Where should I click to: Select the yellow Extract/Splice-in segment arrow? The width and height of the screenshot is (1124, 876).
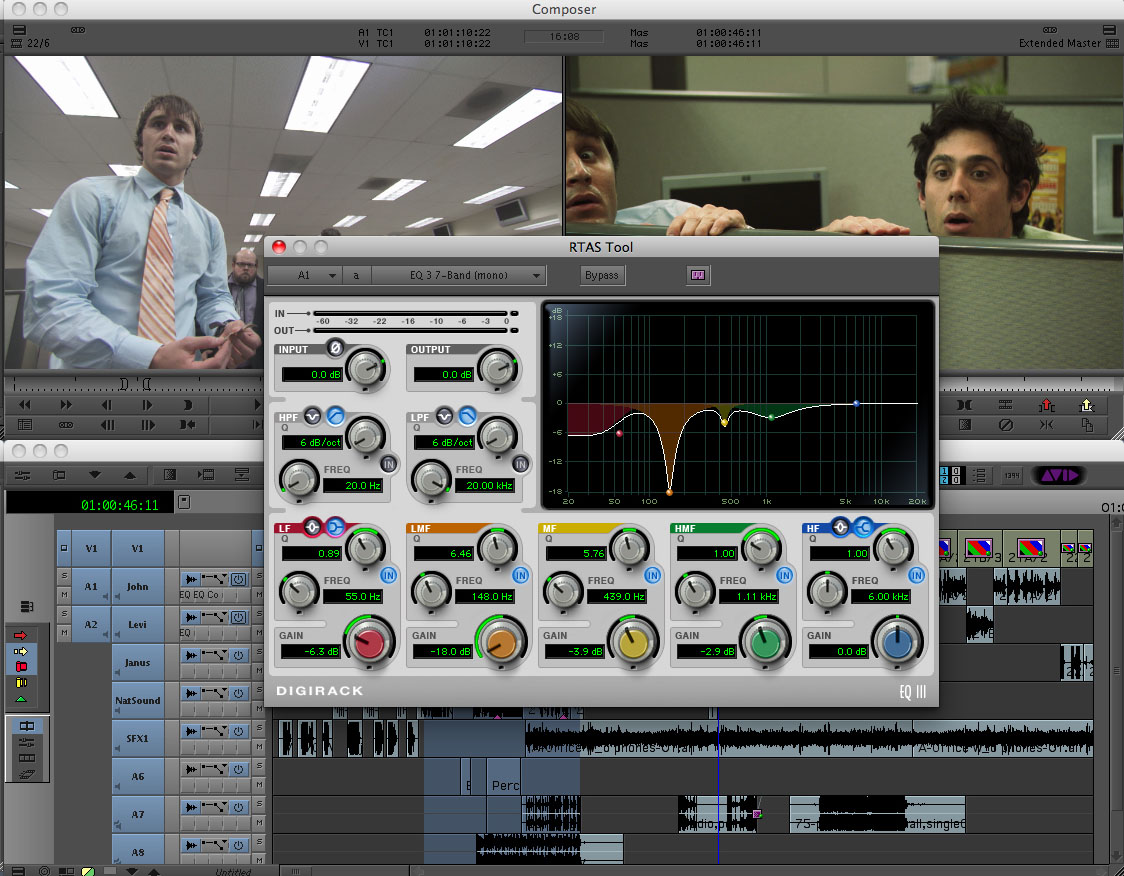click(20, 651)
